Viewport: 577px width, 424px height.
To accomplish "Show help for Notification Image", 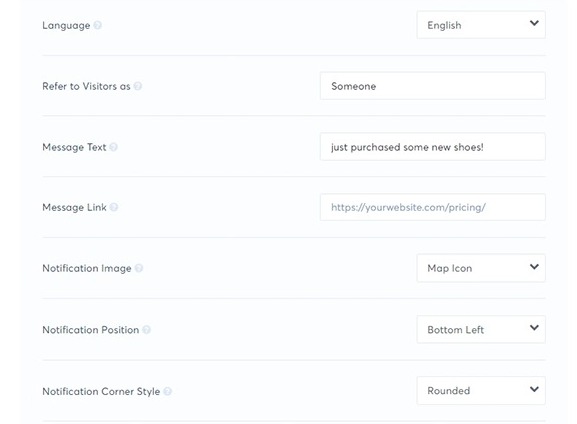I will click(139, 268).
